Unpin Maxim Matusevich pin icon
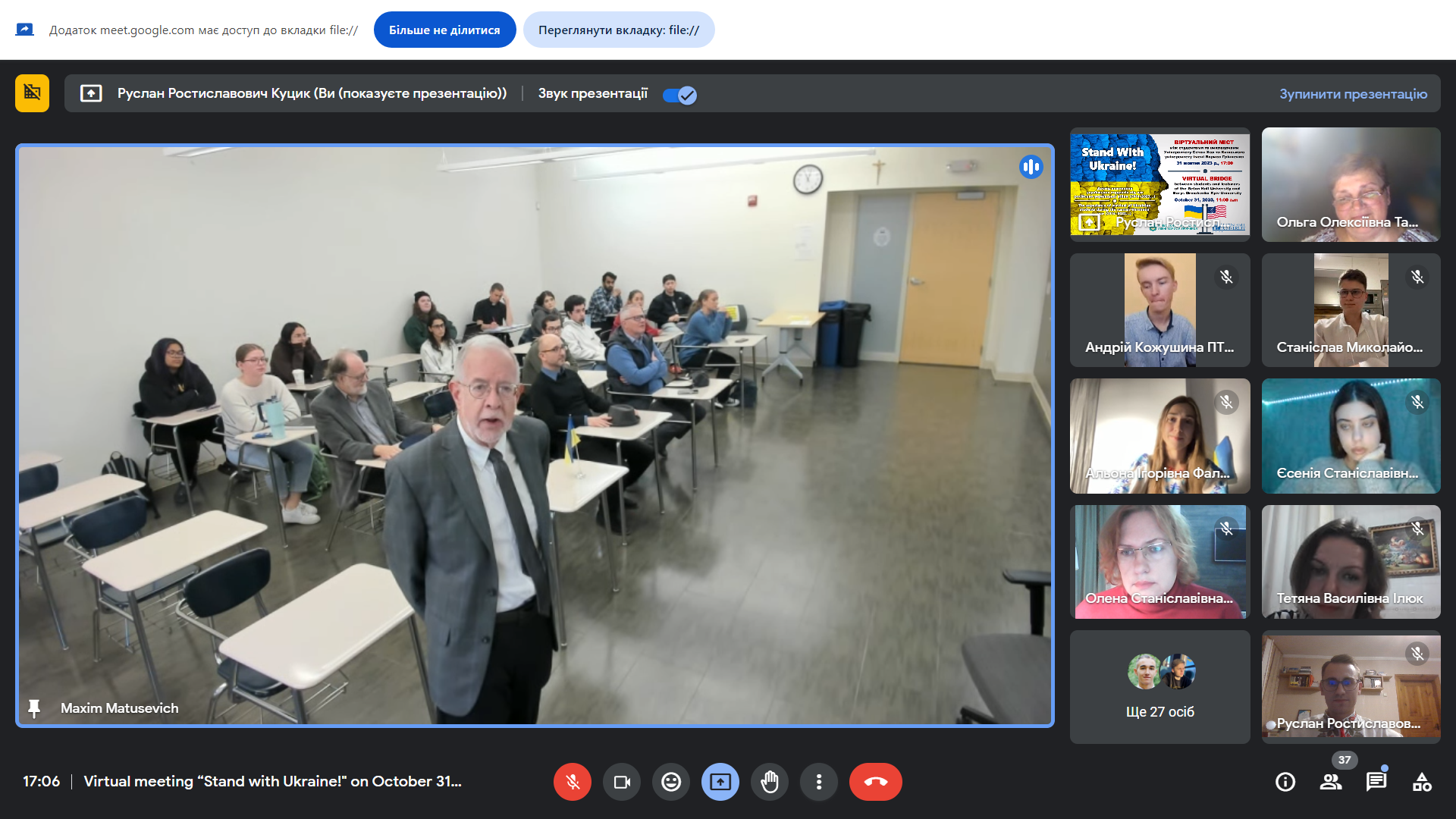Image resolution: width=1456 pixels, height=819 pixels. point(34,708)
